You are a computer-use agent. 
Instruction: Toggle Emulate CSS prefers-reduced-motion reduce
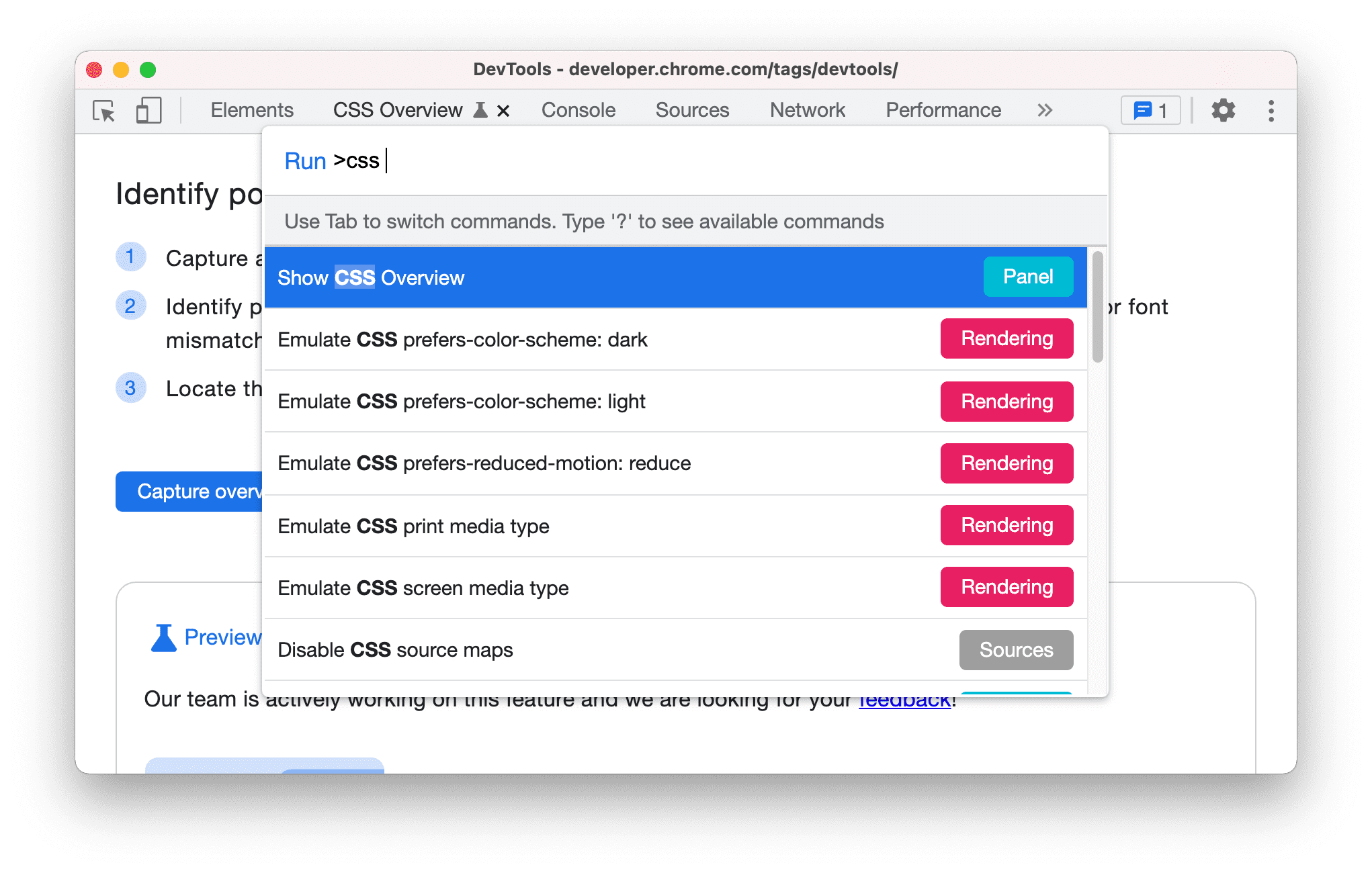click(673, 462)
